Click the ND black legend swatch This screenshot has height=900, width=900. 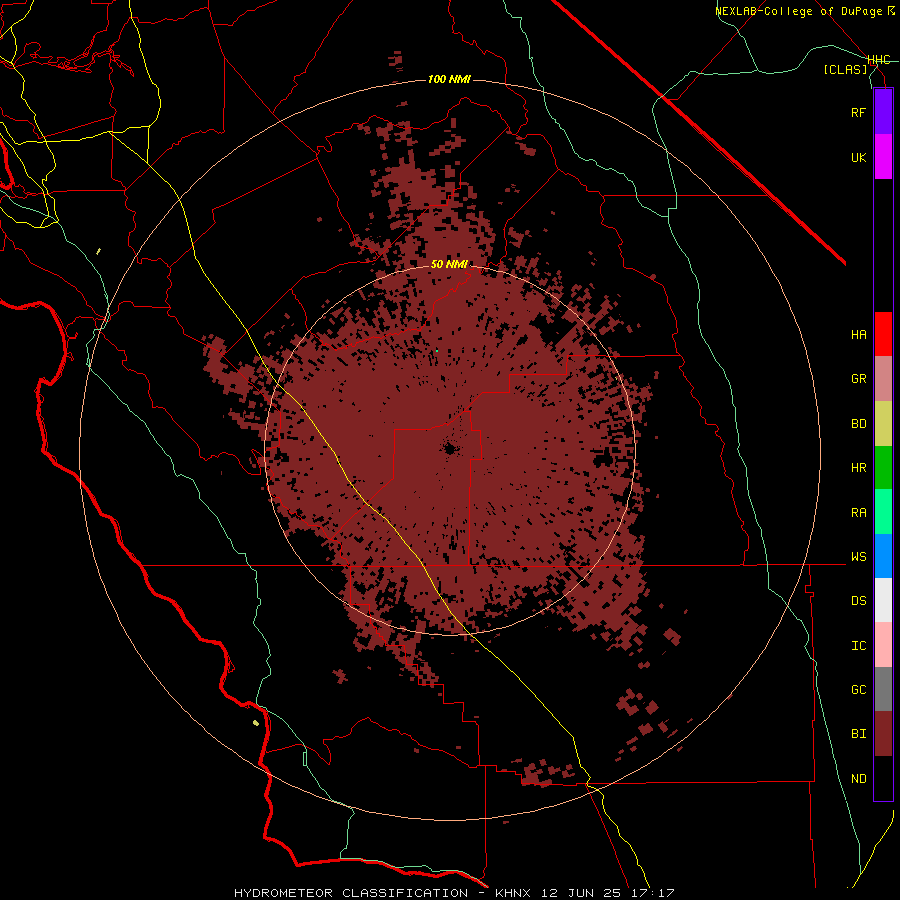pyautogui.click(x=883, y=778)
